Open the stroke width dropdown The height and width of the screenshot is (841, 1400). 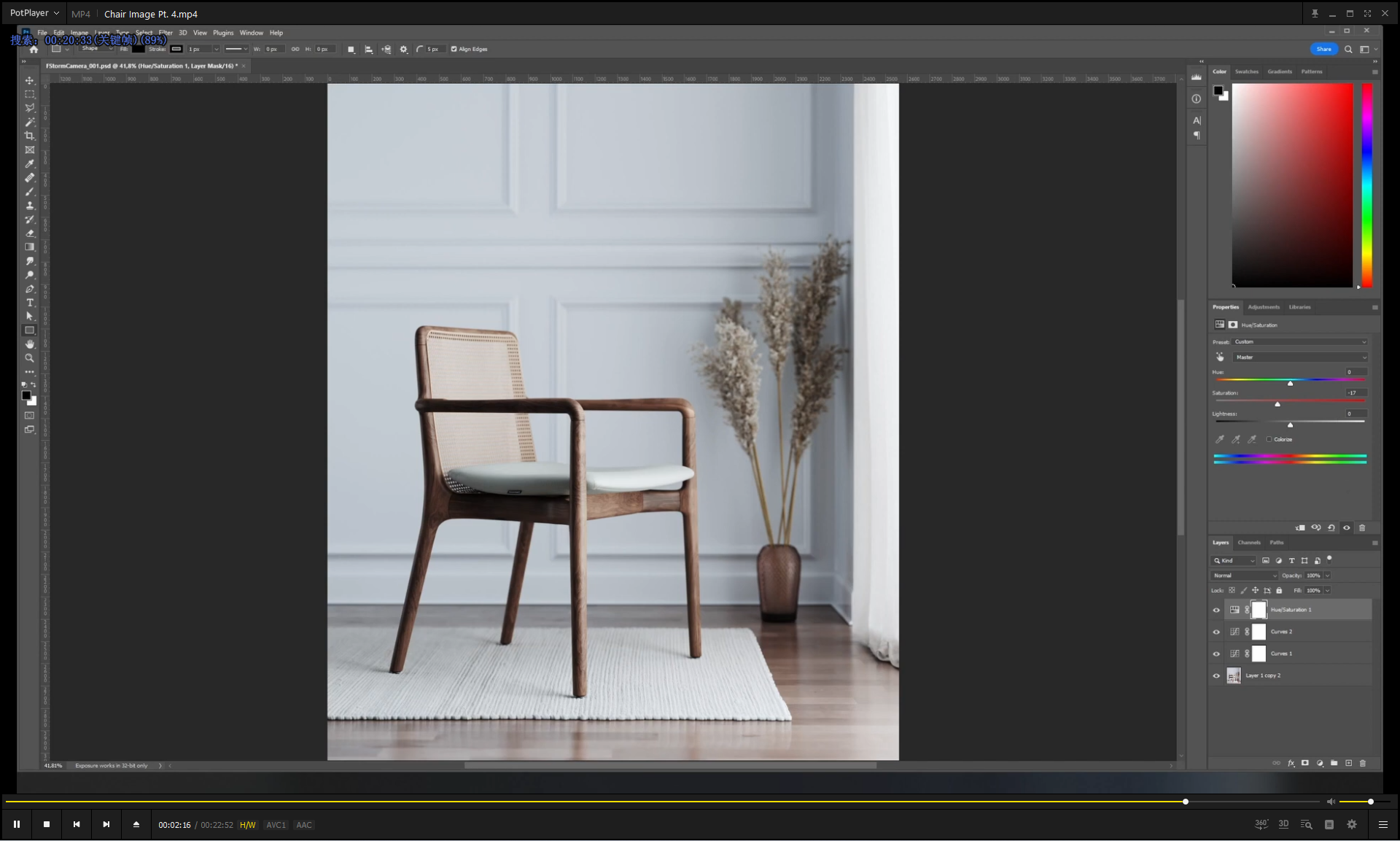pyautogui.click(x=216, y=50)
